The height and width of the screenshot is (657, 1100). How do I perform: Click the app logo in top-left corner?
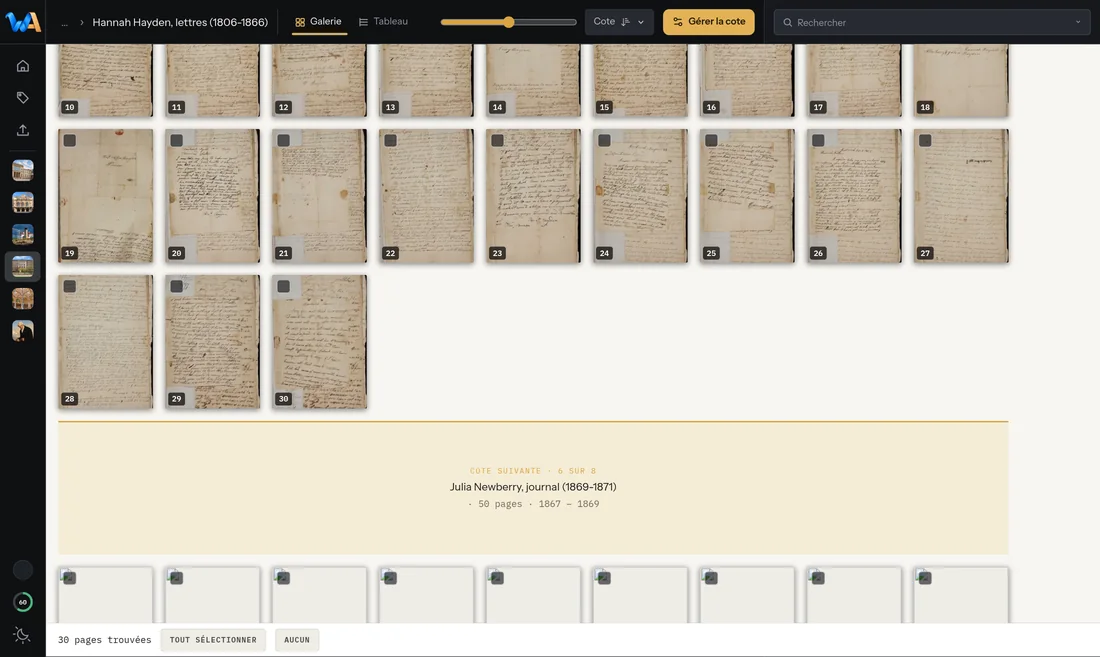pyautogui.click(x=22, y=22)
